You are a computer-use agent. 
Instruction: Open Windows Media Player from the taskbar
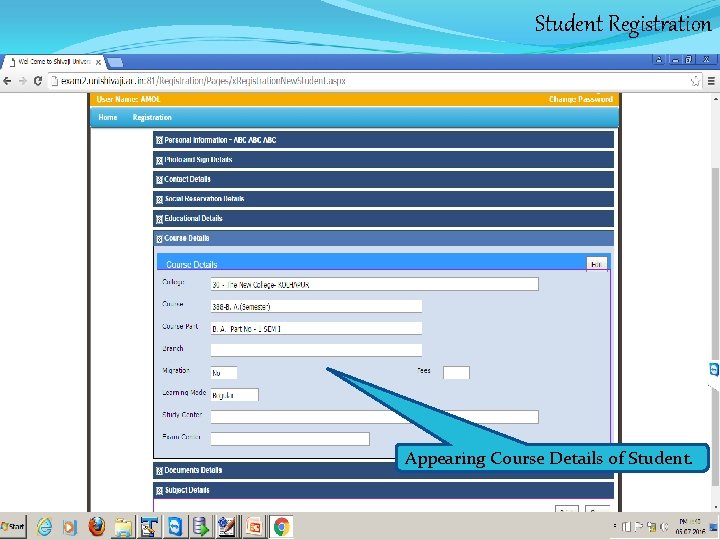(70, 527)
